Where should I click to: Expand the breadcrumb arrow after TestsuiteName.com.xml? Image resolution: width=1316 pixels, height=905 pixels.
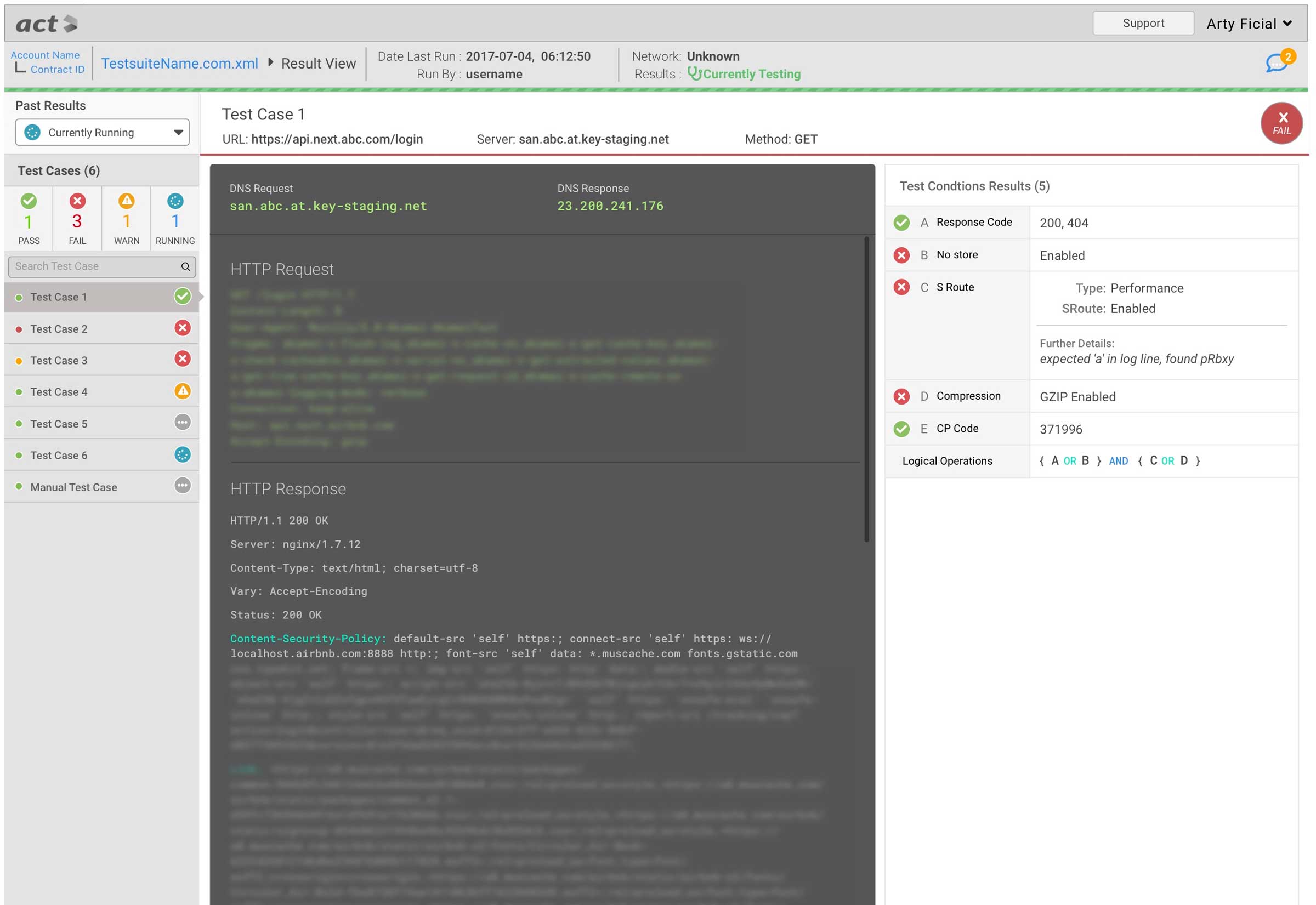click(270, 62)
